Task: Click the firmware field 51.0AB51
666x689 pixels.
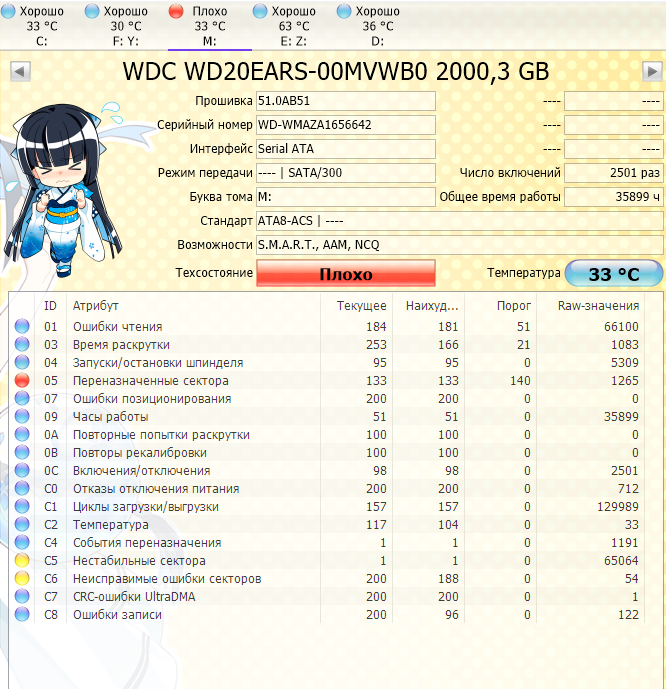Action: [x=346, y=101]
